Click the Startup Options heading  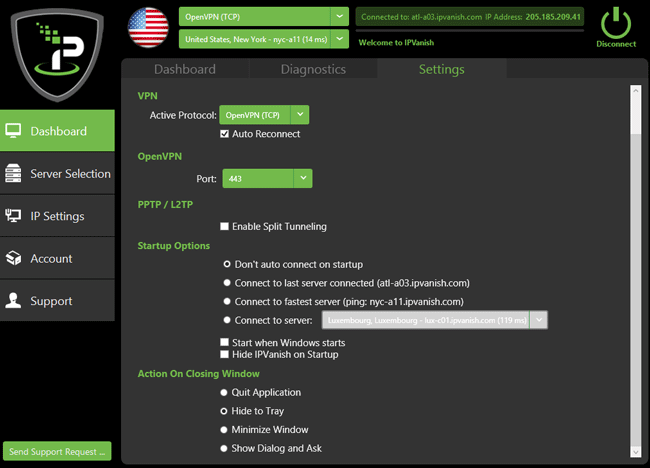174,246
